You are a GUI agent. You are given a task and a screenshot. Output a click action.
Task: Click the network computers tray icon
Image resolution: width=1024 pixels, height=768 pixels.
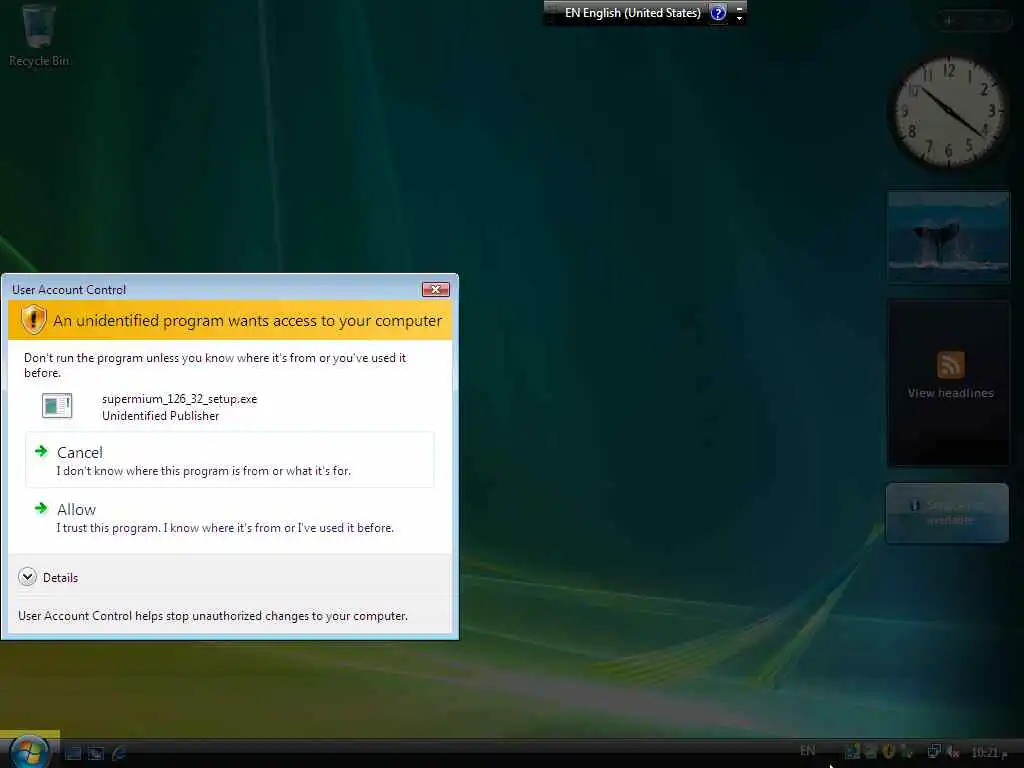(x=935, y=752)
